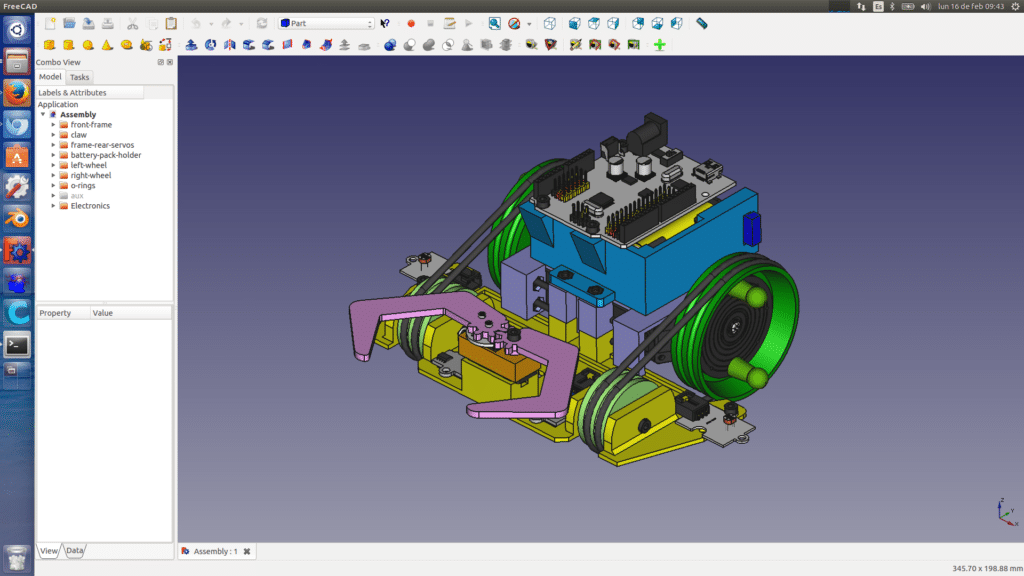Switch to the Tasks tab

pyautogui.click(x=80, y=77)
